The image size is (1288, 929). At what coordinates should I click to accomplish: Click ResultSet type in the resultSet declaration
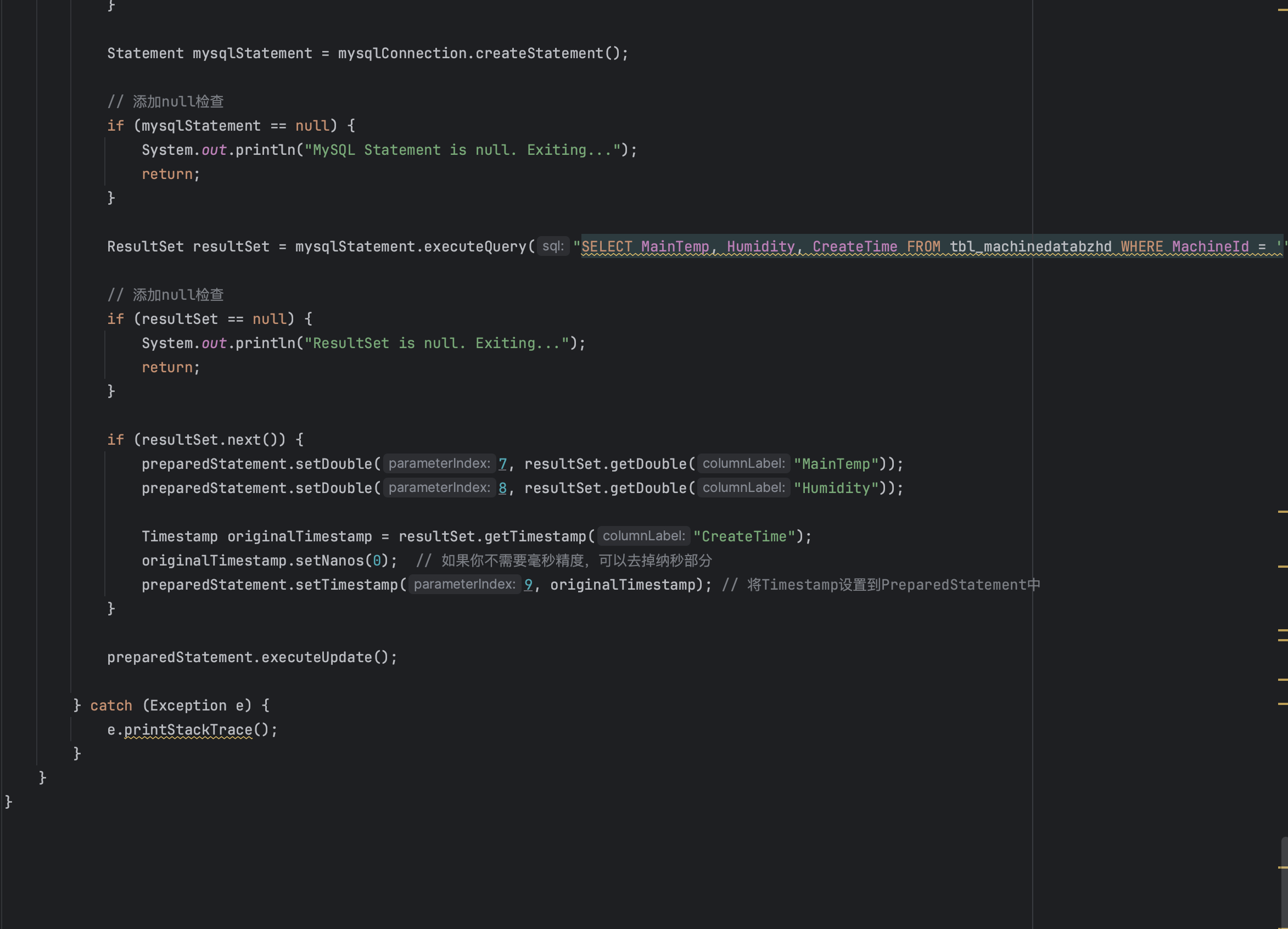click(145, 247)
